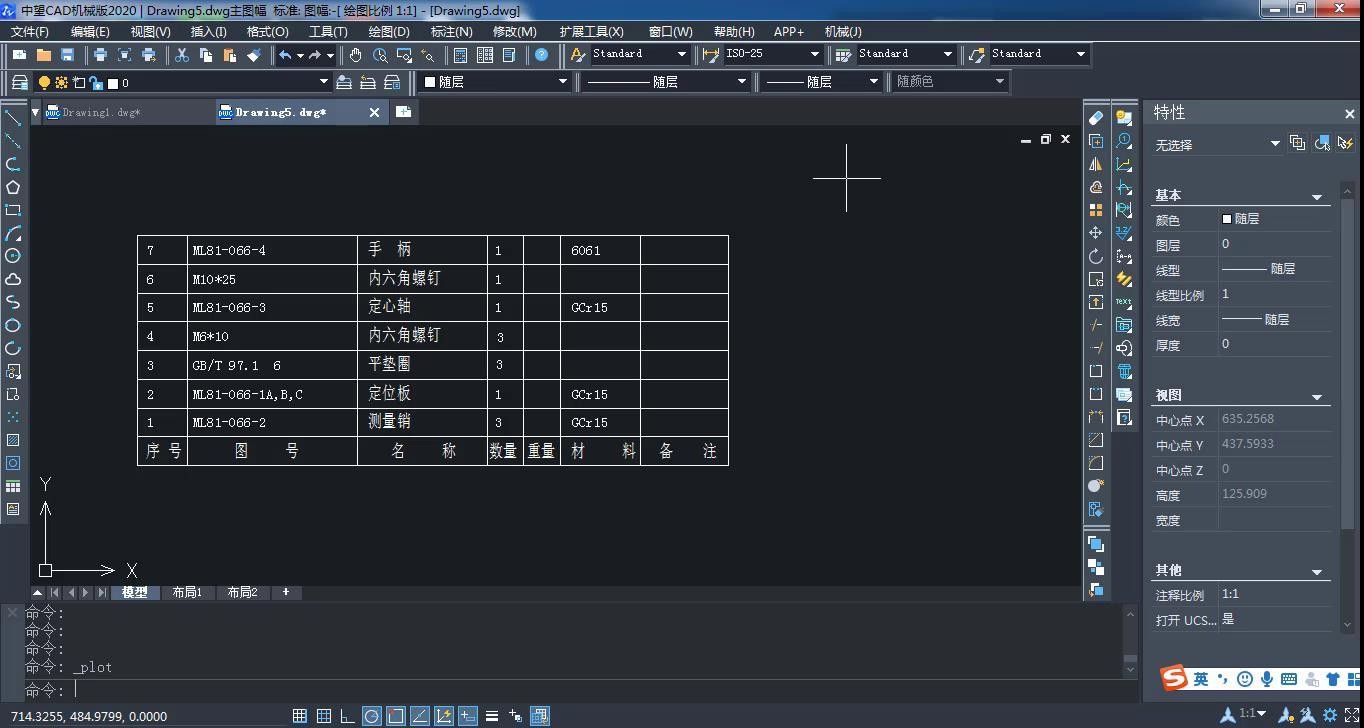This screenshot has width=1364, height=728.
Task: Switch to the Drawing1.dwg tab
Action: click(x=100, y=113)
